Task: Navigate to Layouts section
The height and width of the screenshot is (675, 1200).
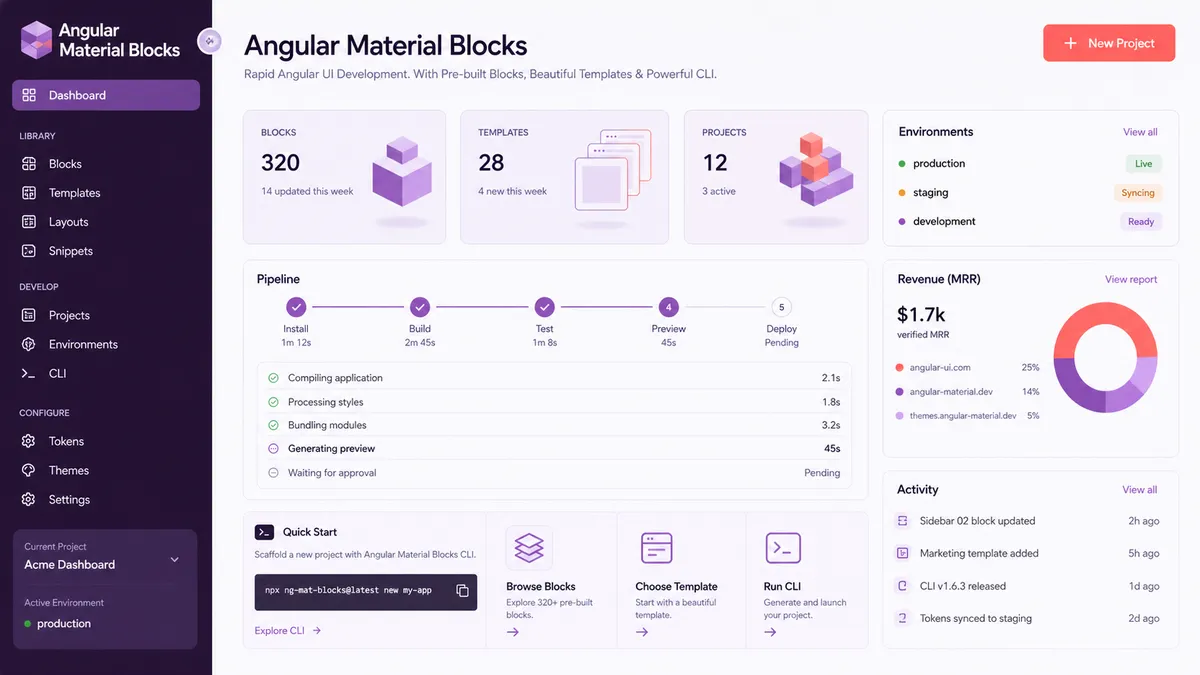Action: 68,222
